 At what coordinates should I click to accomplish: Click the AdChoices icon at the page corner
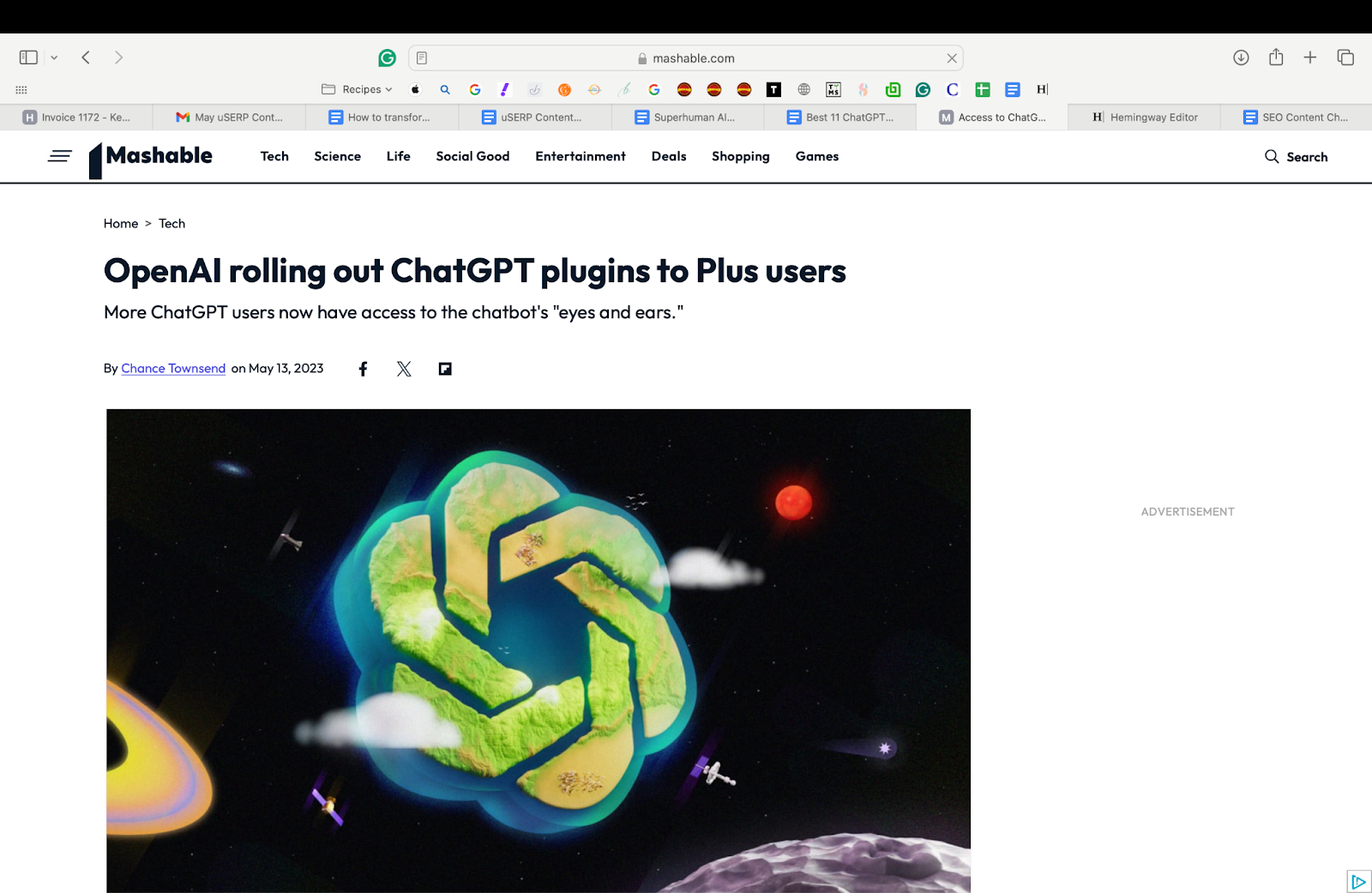point(1358,882)
